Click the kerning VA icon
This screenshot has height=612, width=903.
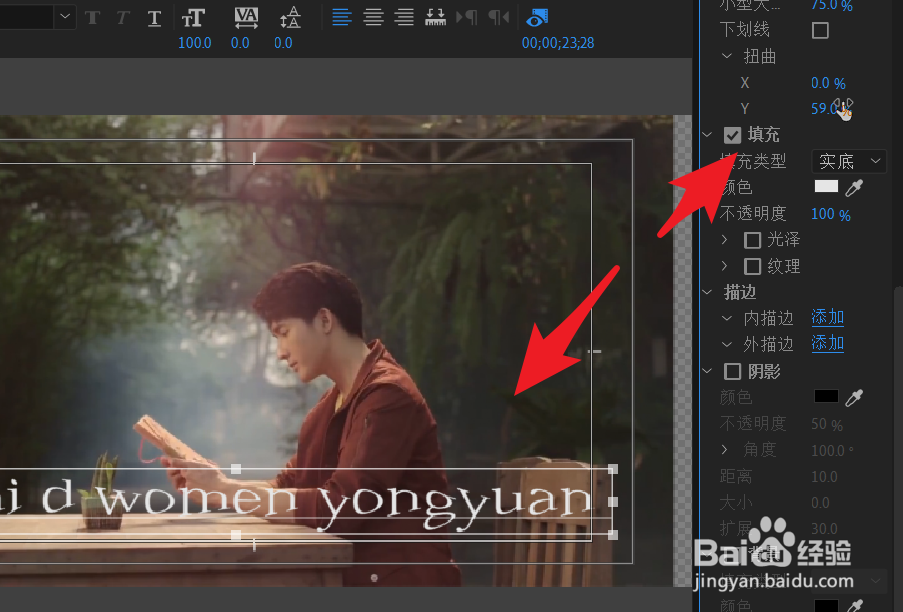pos(246,18)
